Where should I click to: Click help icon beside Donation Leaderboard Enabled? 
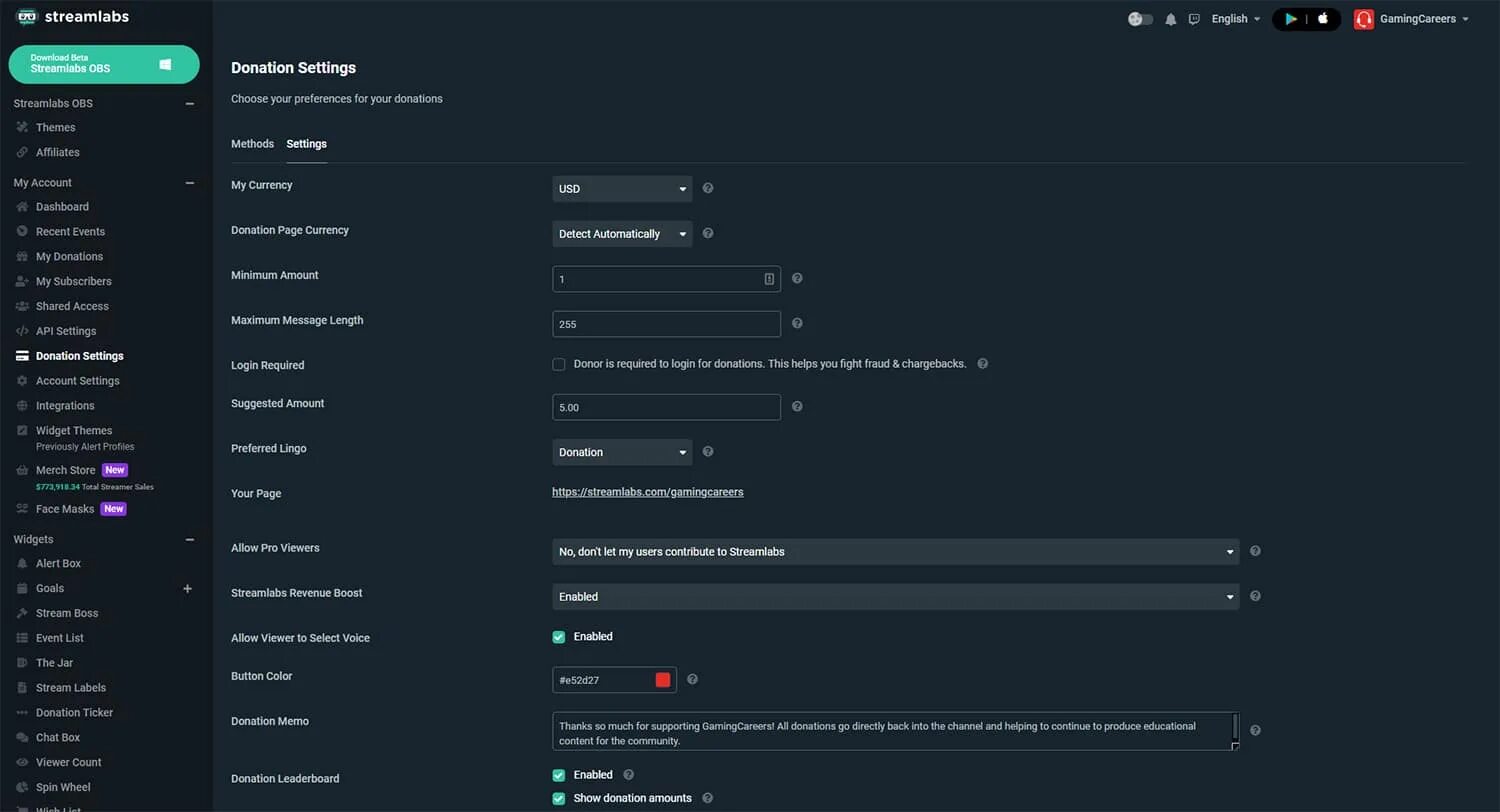628,774
